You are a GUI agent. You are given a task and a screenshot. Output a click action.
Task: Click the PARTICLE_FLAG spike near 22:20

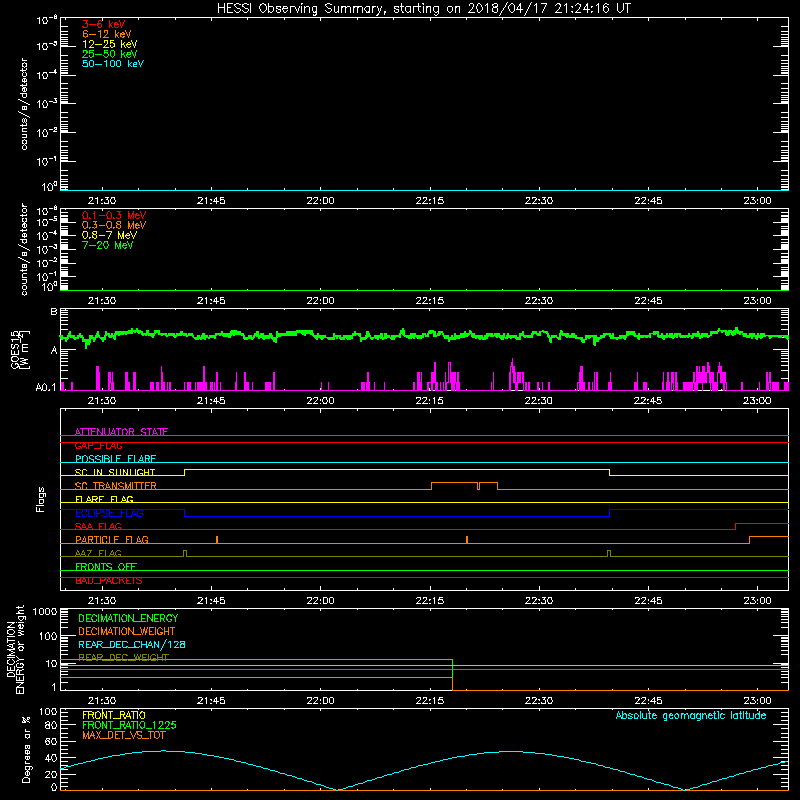coord(467,539)
